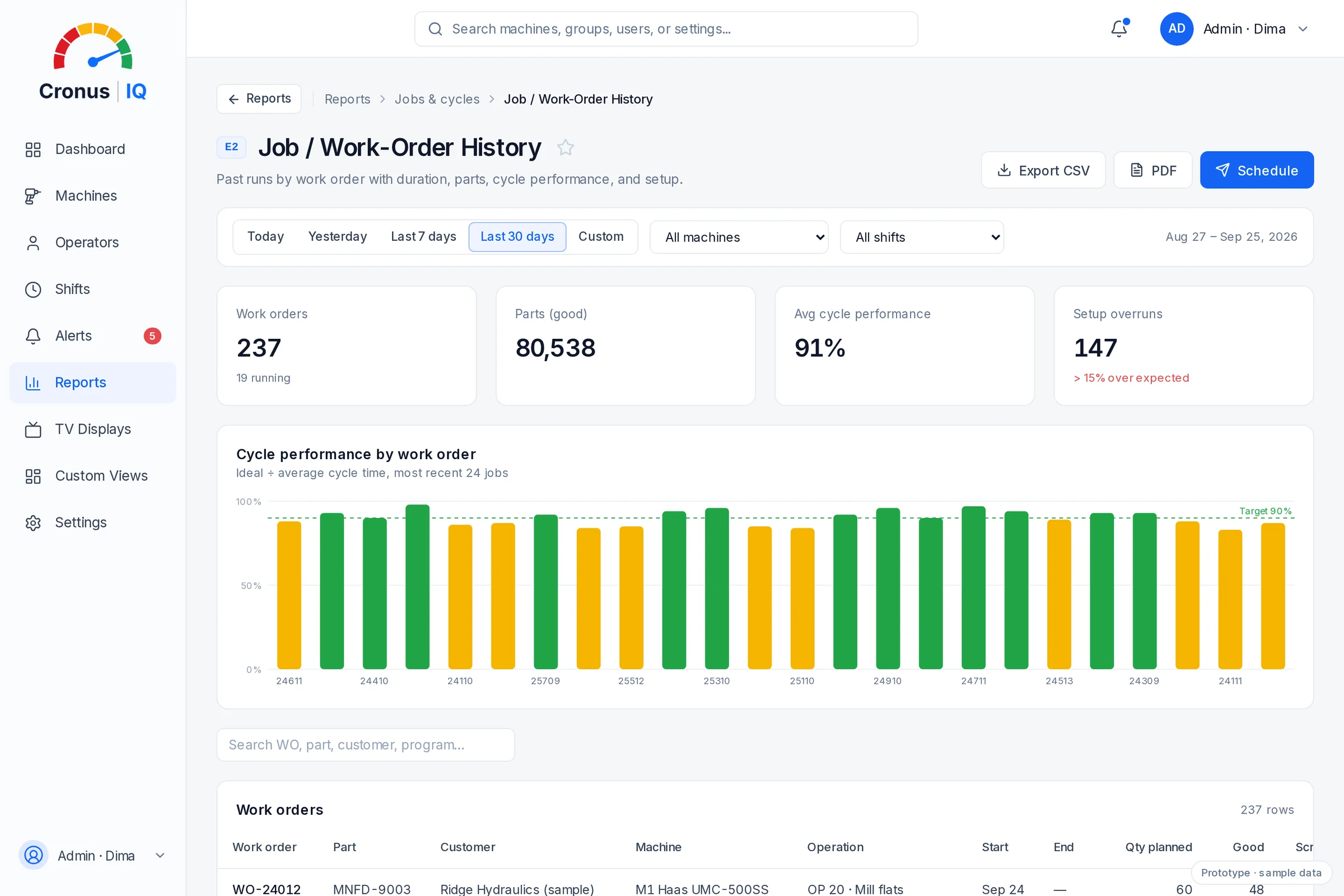The image size is (1344, 896).
Task: Open TV Displays in the sidebar
Action: [x=92, y=429]
